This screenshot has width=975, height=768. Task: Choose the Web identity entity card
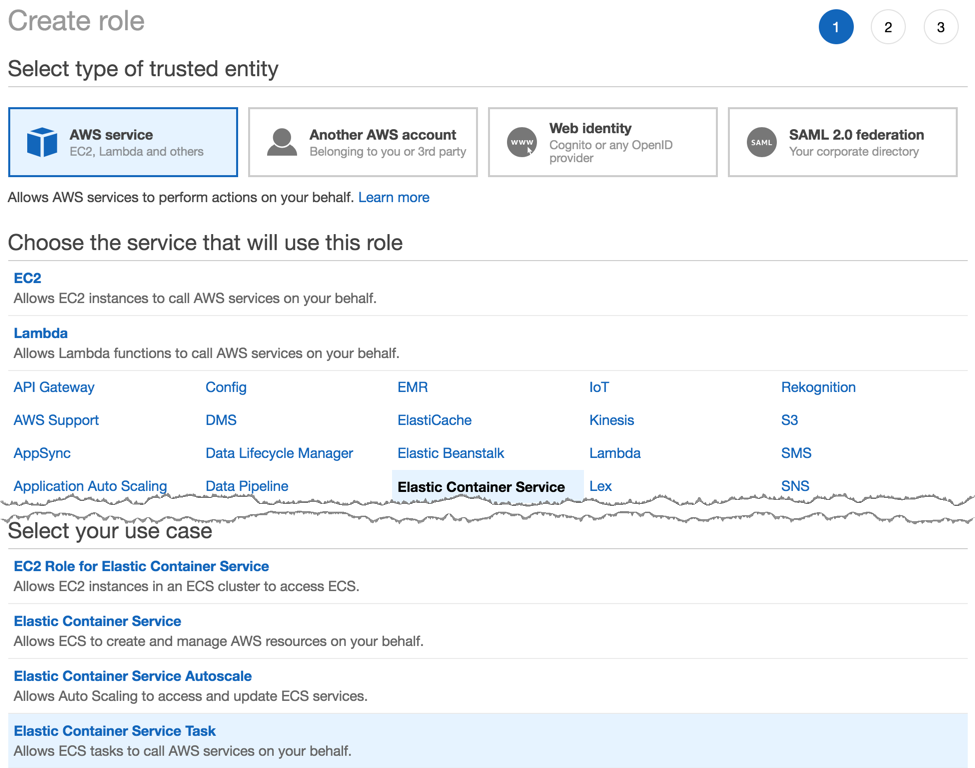[603, 142]
